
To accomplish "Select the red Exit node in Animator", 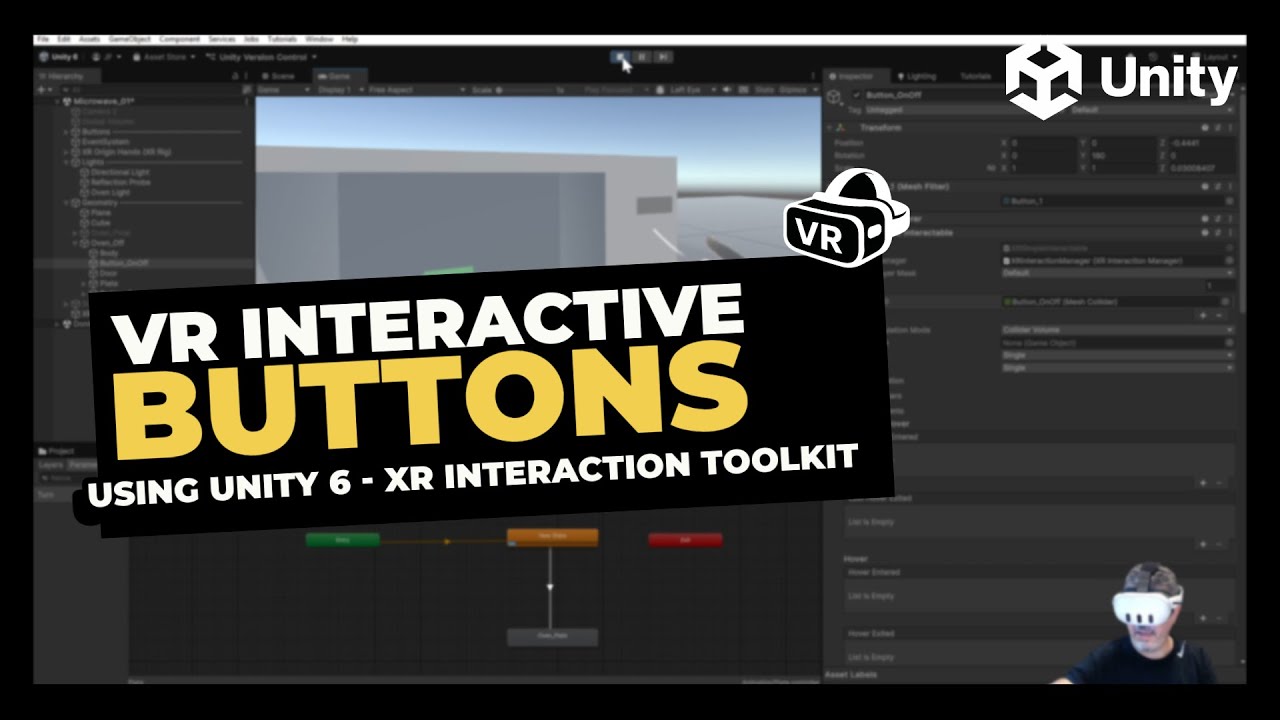I will click(x=685, y=540).
